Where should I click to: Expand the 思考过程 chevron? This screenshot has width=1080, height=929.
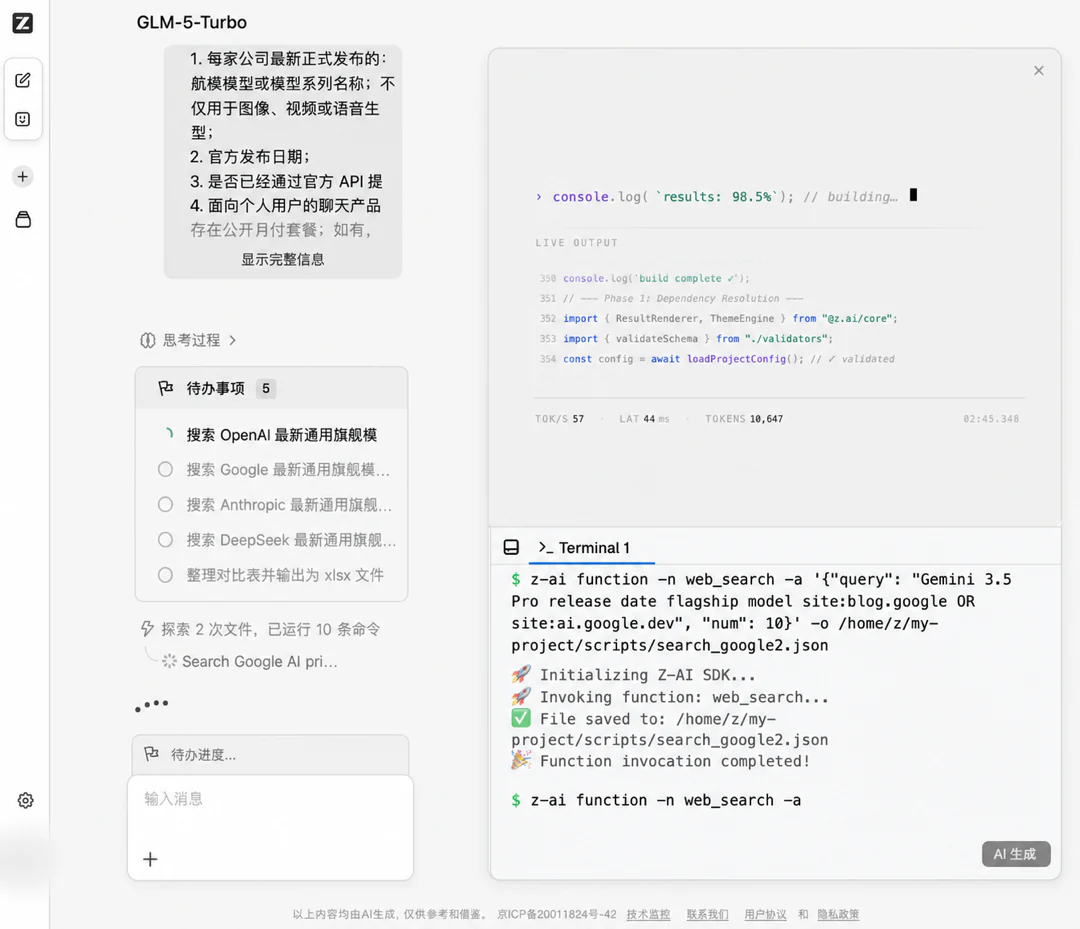233,340
